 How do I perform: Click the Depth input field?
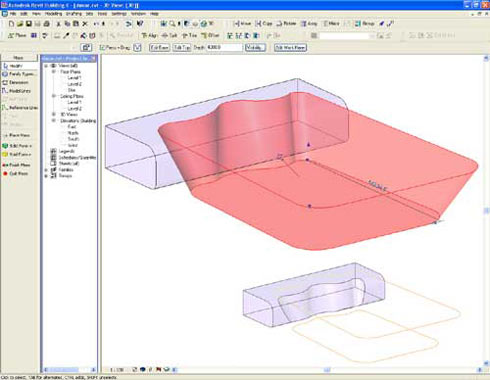pyautogui.click(x=224, y=48)
